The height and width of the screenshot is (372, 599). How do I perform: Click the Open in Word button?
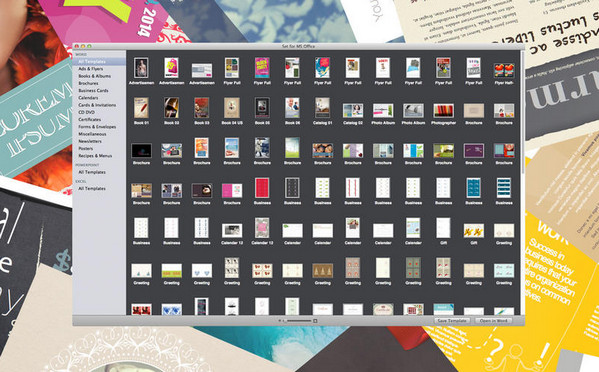coord(493,321)
